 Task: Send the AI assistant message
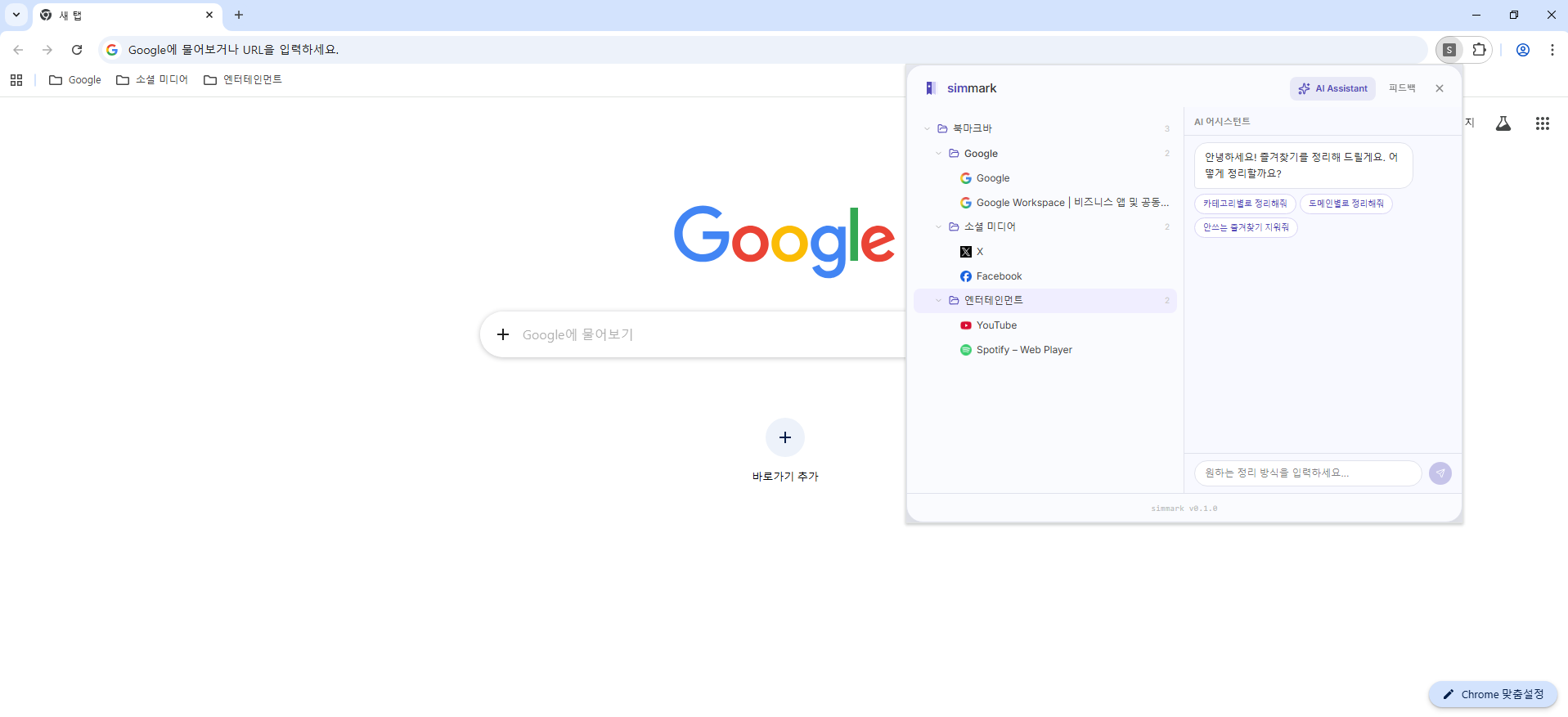[x=1440, y=473]
